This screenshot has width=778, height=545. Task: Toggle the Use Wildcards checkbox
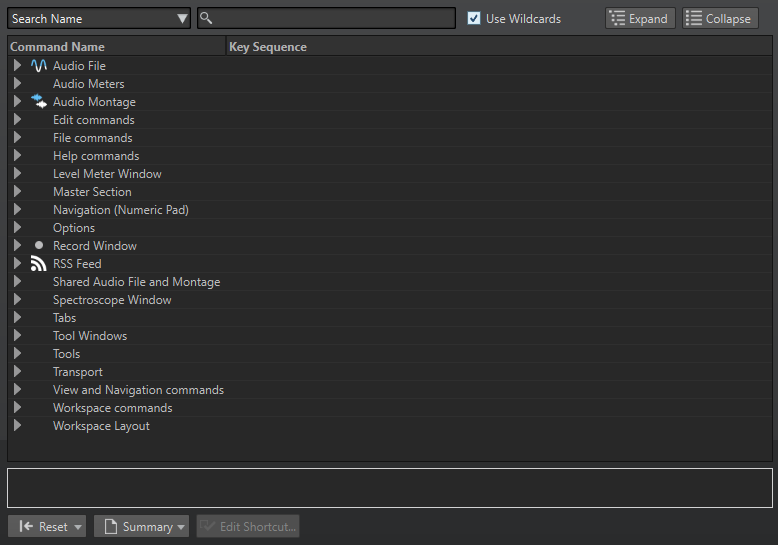[474, 18]
